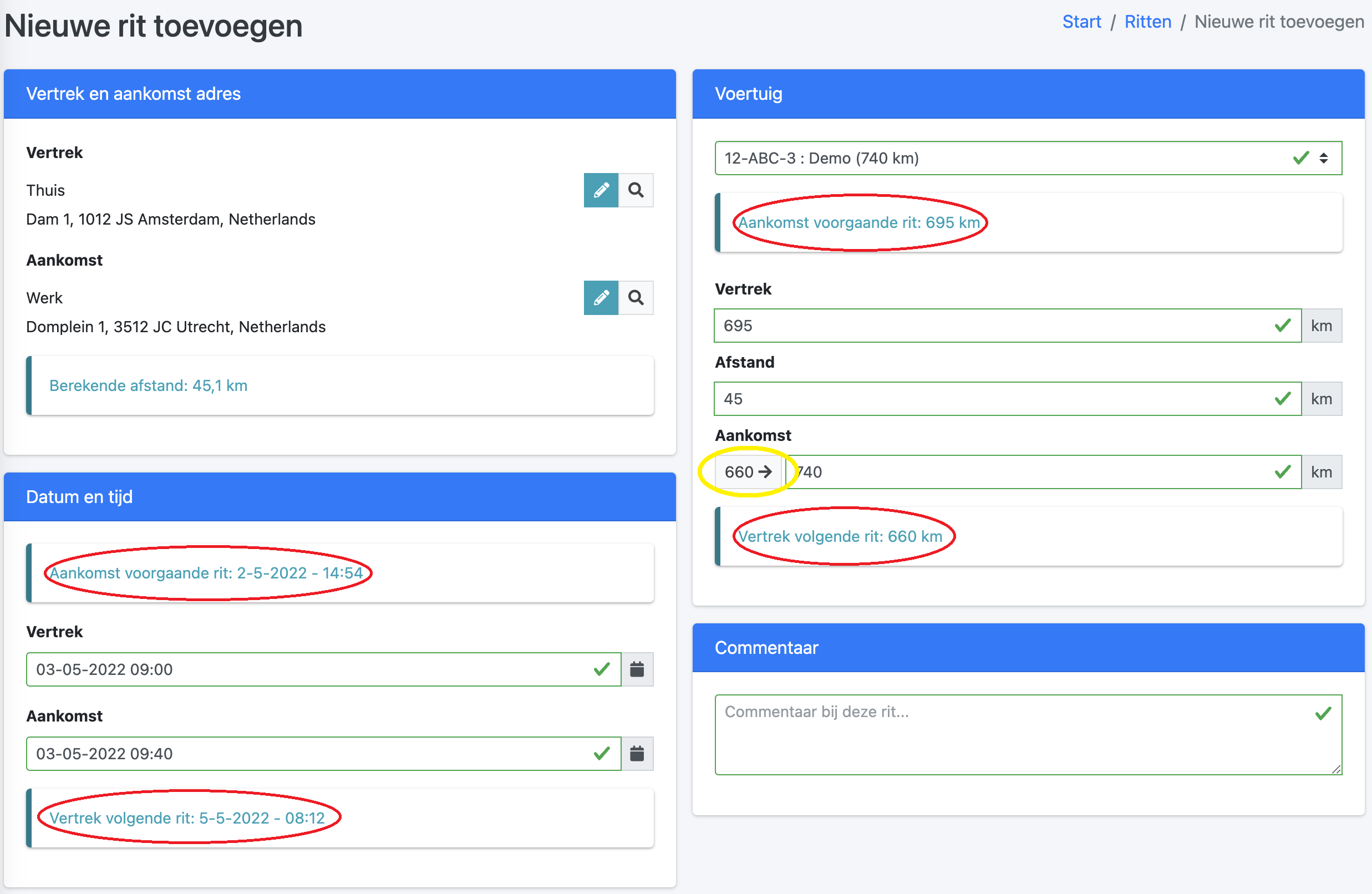Click km unit label beside Aankomst mileage
Image resolution: width=1372 pixels, height=894 pixels.
click(x=1322, y=472)
